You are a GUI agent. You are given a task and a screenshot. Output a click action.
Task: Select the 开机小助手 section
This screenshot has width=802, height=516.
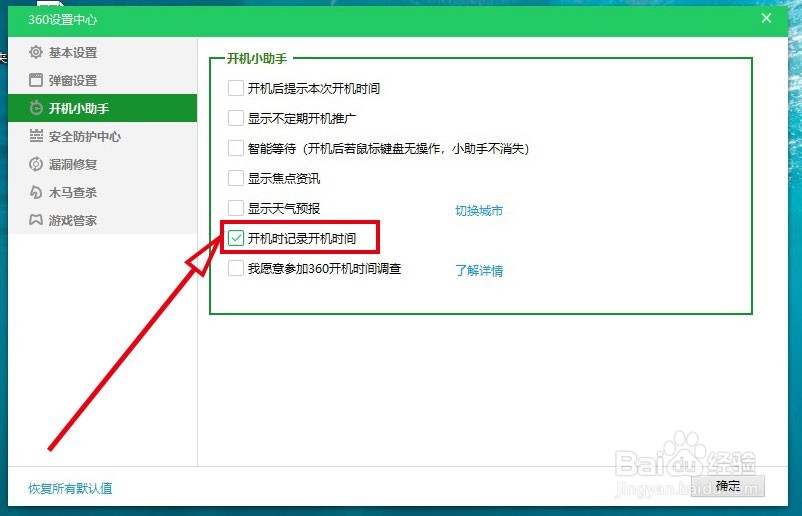tap(102, 108)
